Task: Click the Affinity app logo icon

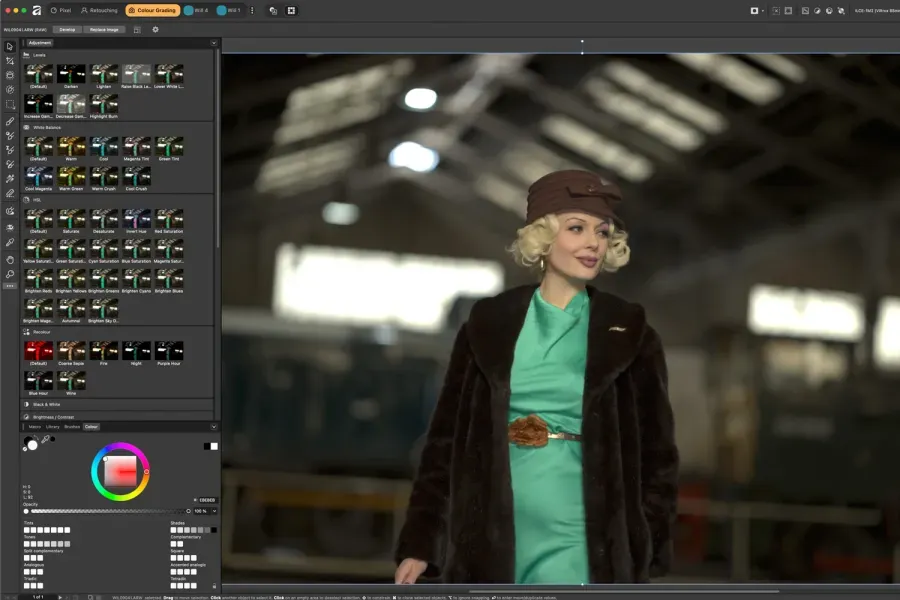Action: (36, 10)
